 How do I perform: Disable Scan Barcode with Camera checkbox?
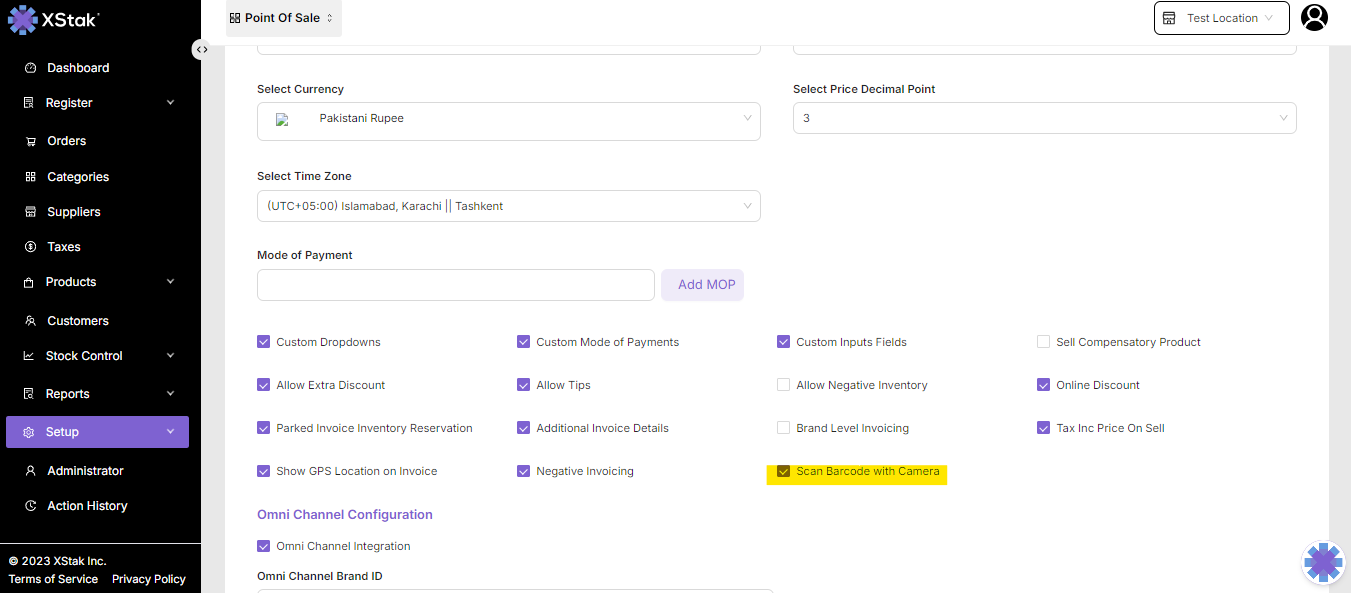[784, 471]
